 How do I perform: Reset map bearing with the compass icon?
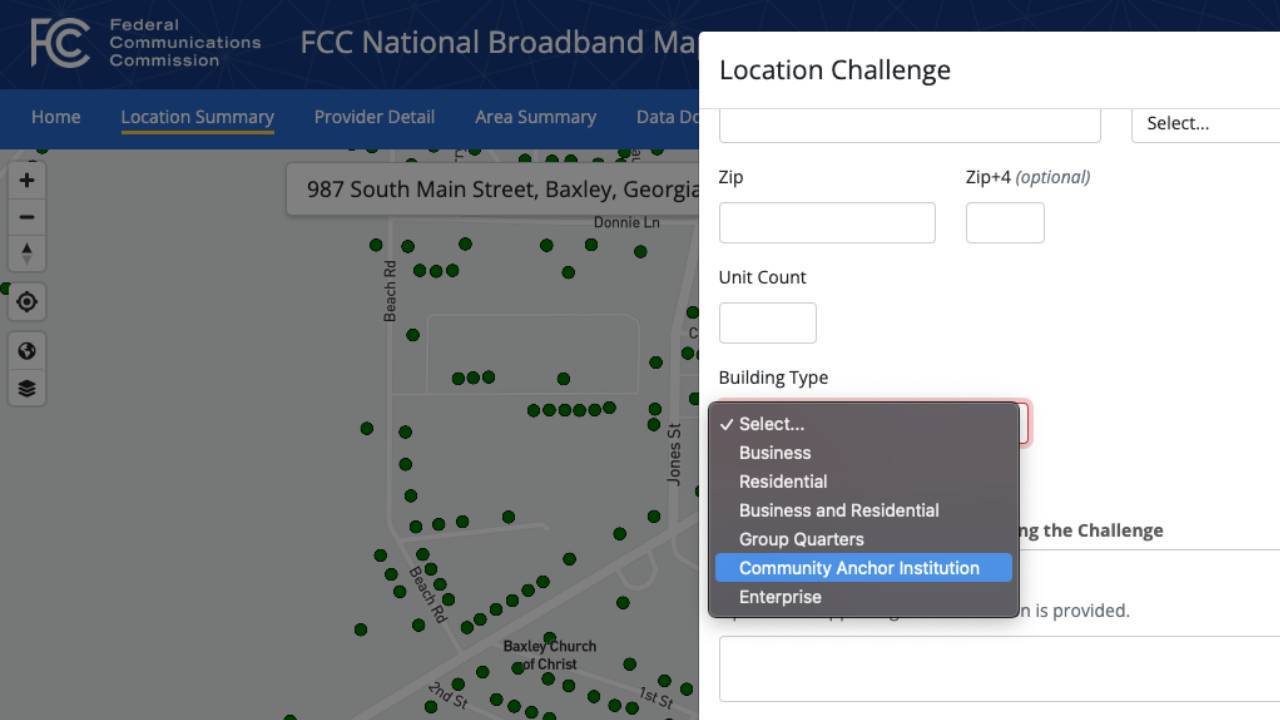tap(27, 253)
